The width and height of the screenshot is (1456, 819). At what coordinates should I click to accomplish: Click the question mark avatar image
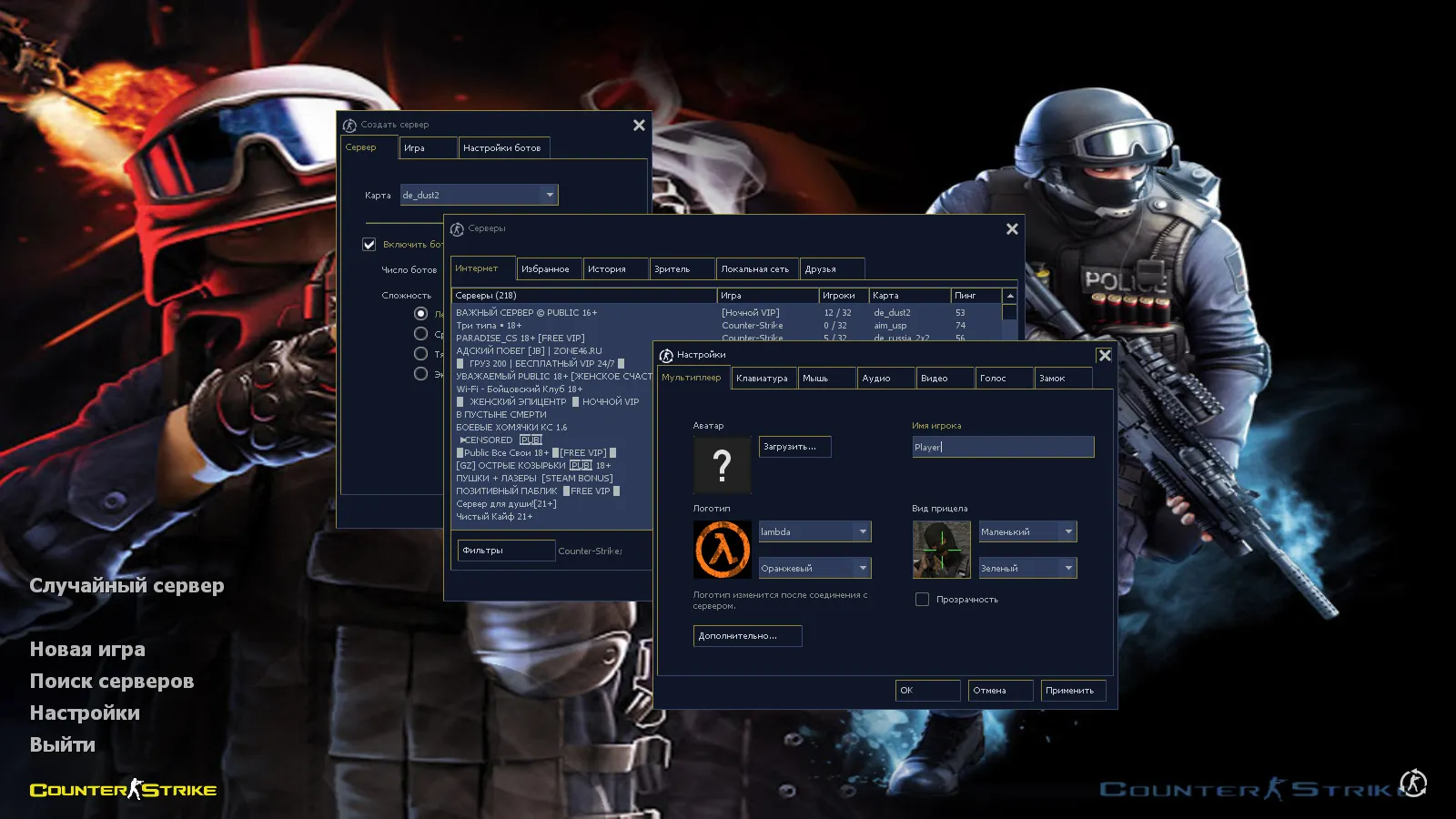(x=722, y=465)
